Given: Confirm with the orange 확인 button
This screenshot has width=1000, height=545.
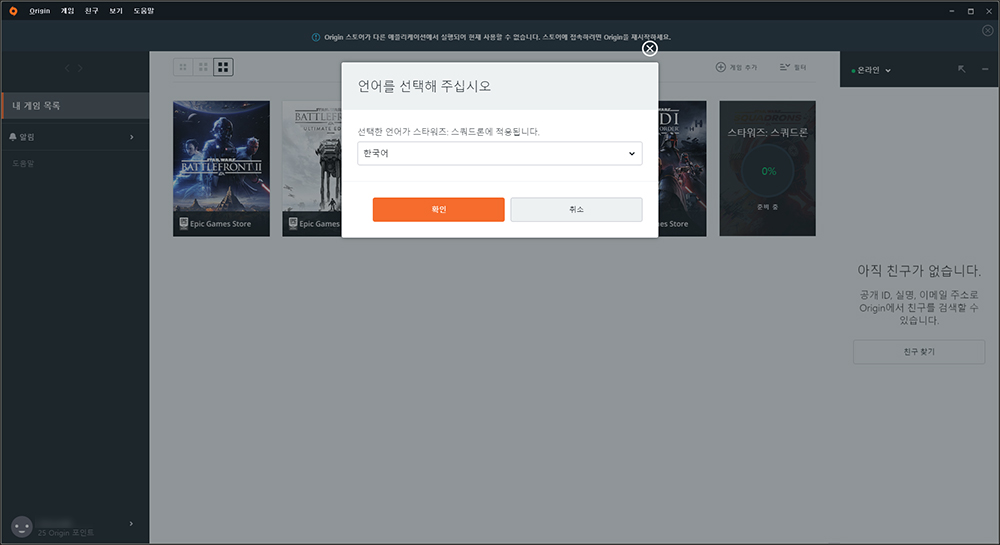Looking at the screenshot, I should click(x=439, y=210).
